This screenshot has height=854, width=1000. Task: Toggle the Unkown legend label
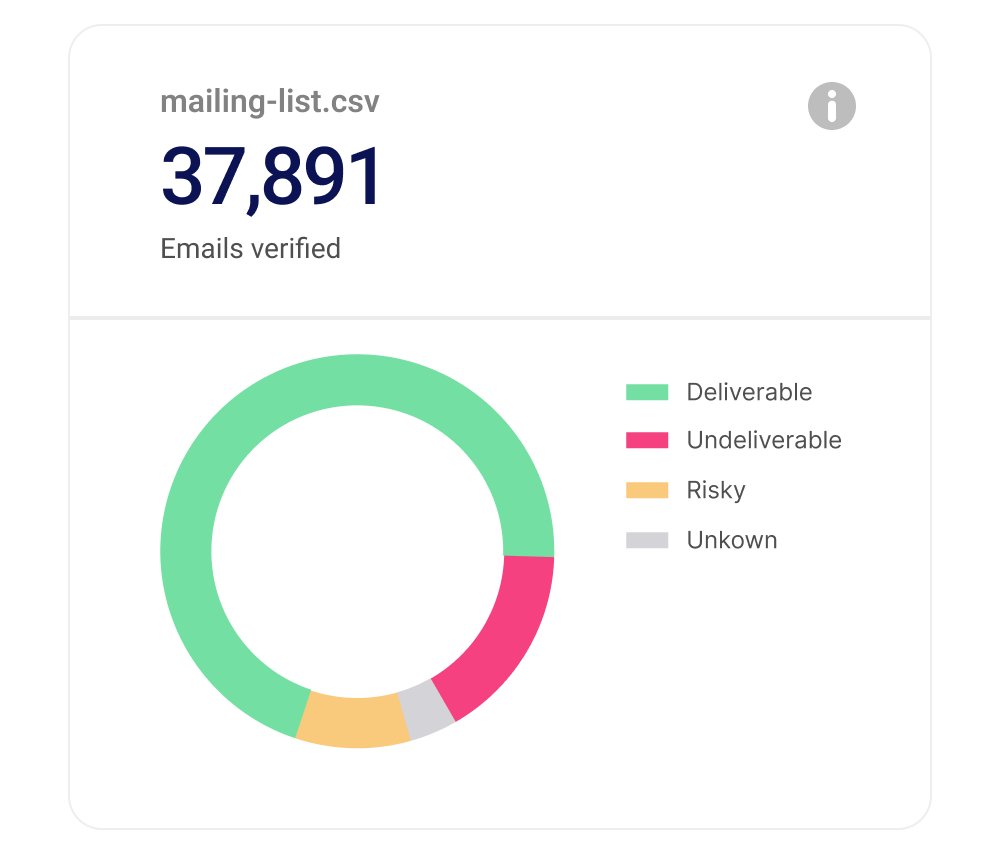click(x=732, y=540)
